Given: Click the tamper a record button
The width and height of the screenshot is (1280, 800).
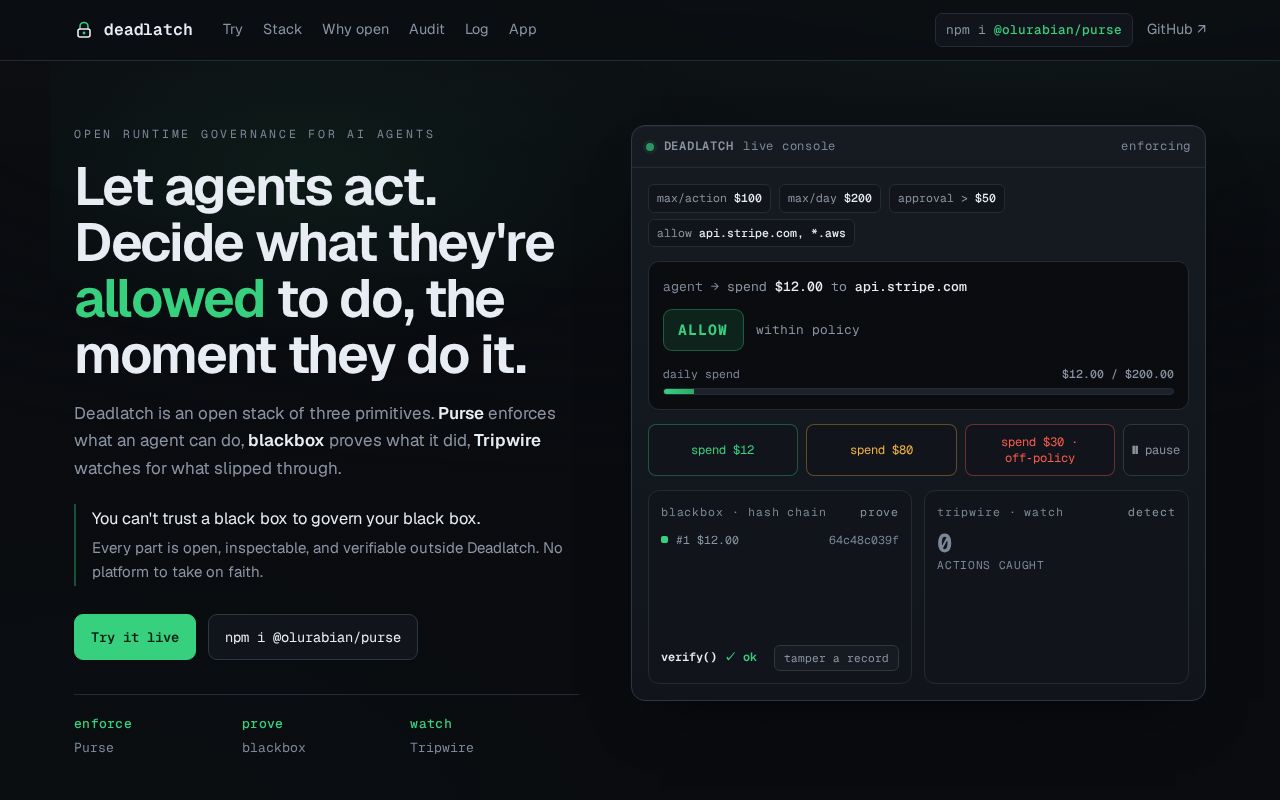Looking at the screenshot, I should pyautogui.click(x=836, y=658).
